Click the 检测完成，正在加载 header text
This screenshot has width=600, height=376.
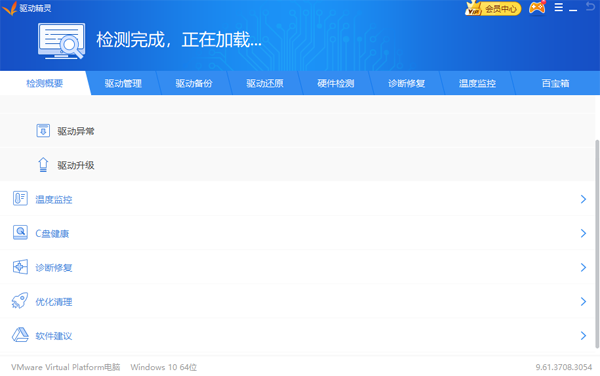179,40
